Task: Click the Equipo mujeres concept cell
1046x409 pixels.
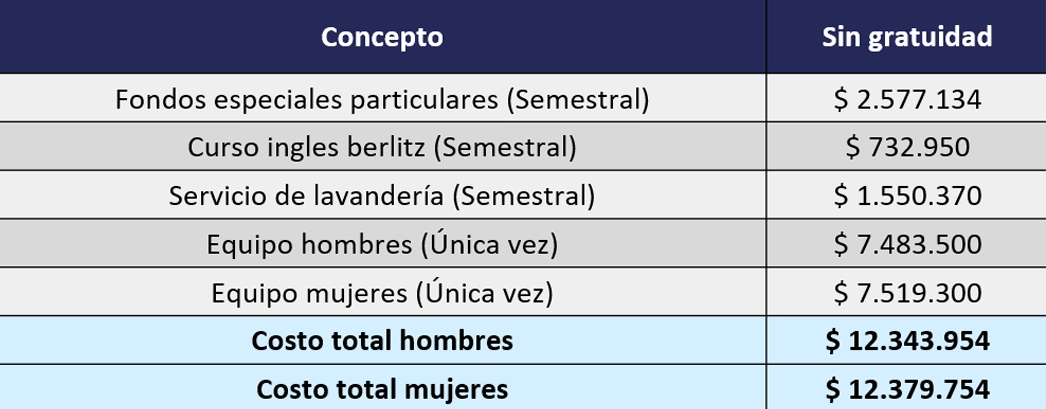Action: click(x=382, y=293)
